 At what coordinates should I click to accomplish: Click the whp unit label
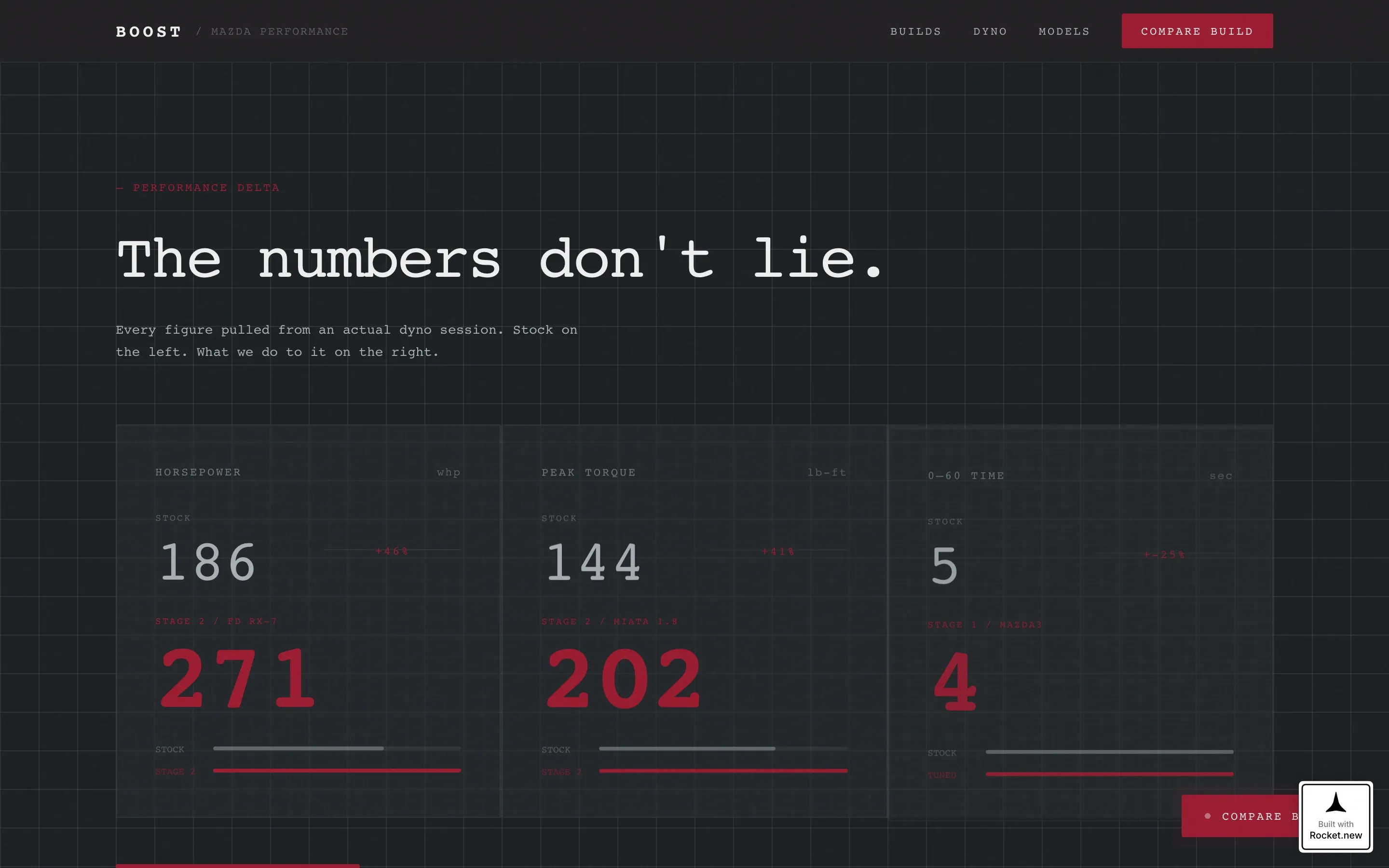448,472
